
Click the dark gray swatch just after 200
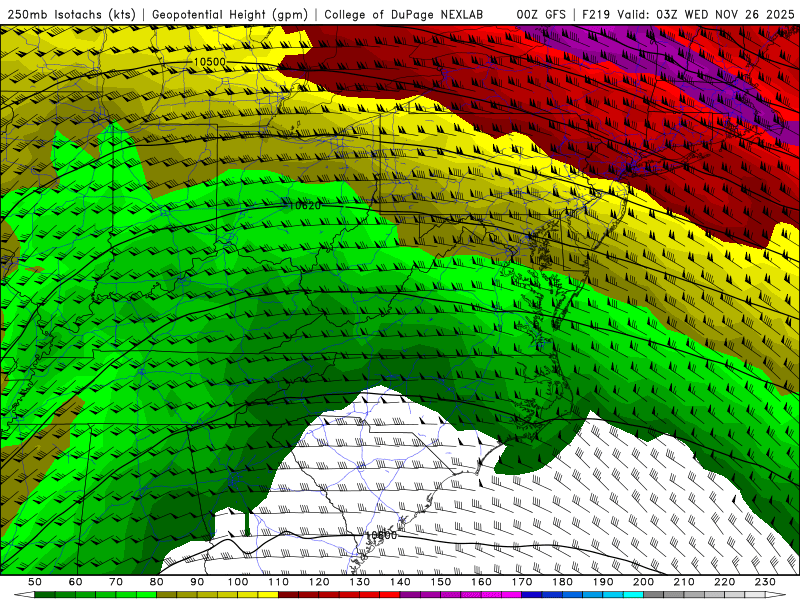653,595
